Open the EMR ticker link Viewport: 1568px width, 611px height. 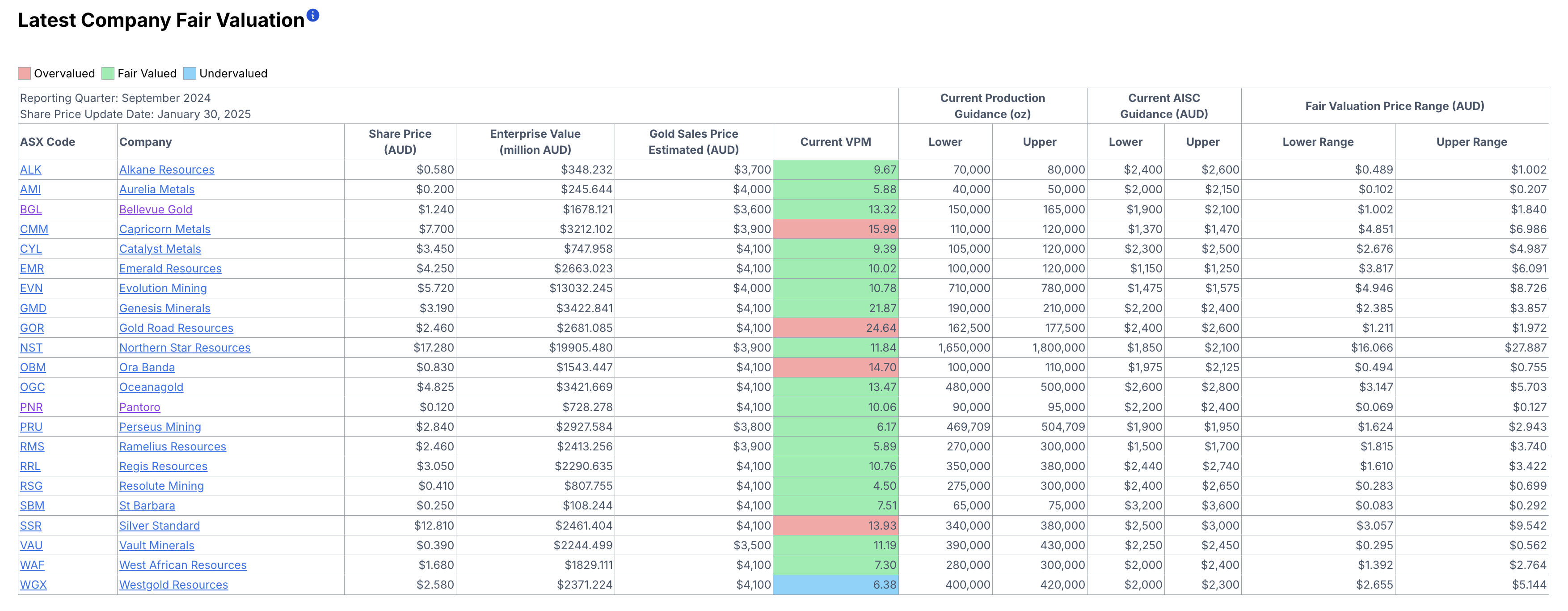[32, 269]
